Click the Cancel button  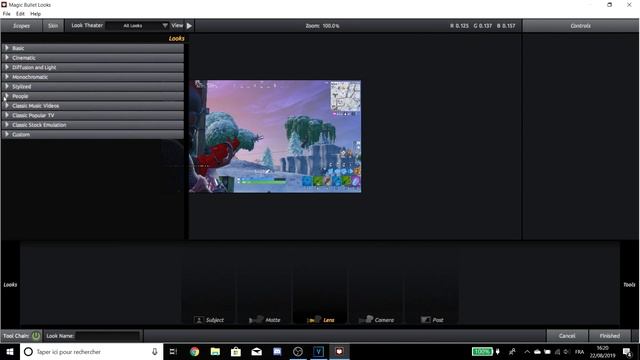click(567, 336)
